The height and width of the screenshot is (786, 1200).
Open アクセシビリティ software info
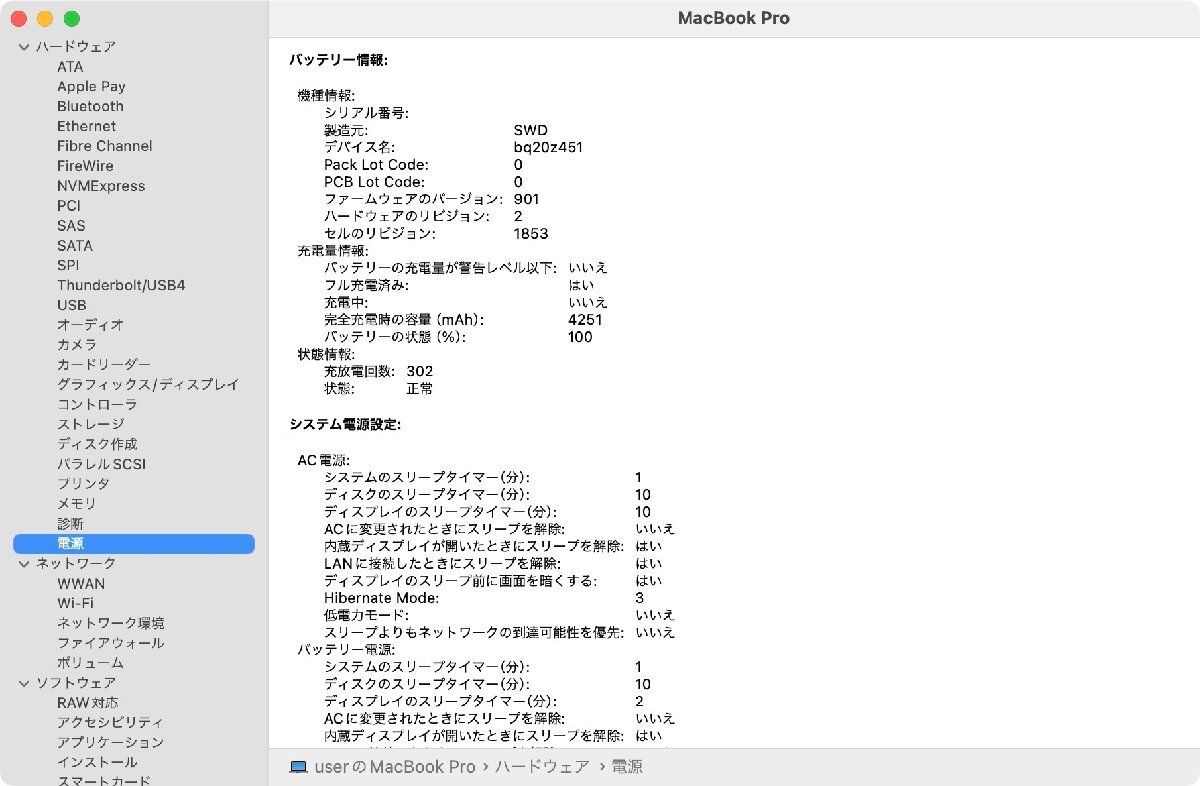pos(111,722)
